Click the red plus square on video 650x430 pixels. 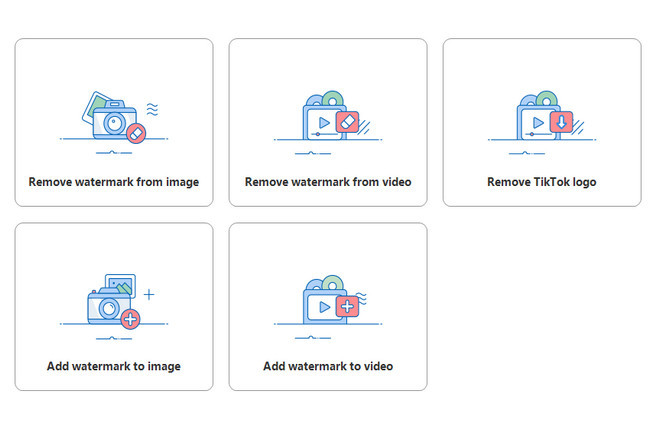[x=347, y=306]
